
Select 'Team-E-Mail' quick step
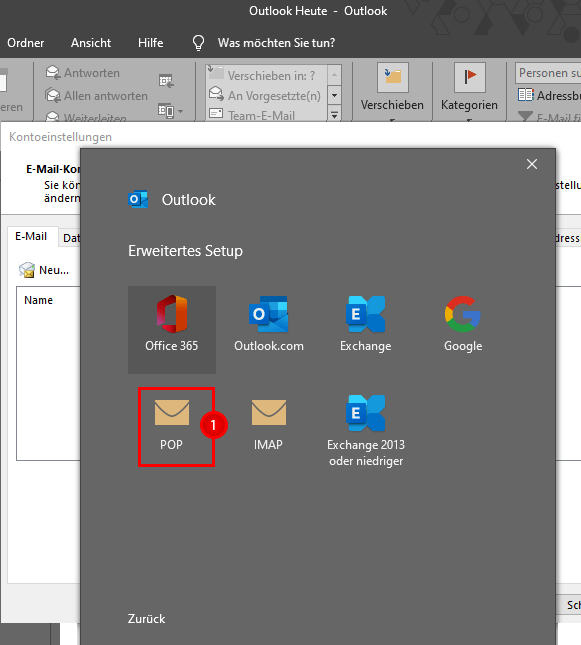tap(267, 115)
